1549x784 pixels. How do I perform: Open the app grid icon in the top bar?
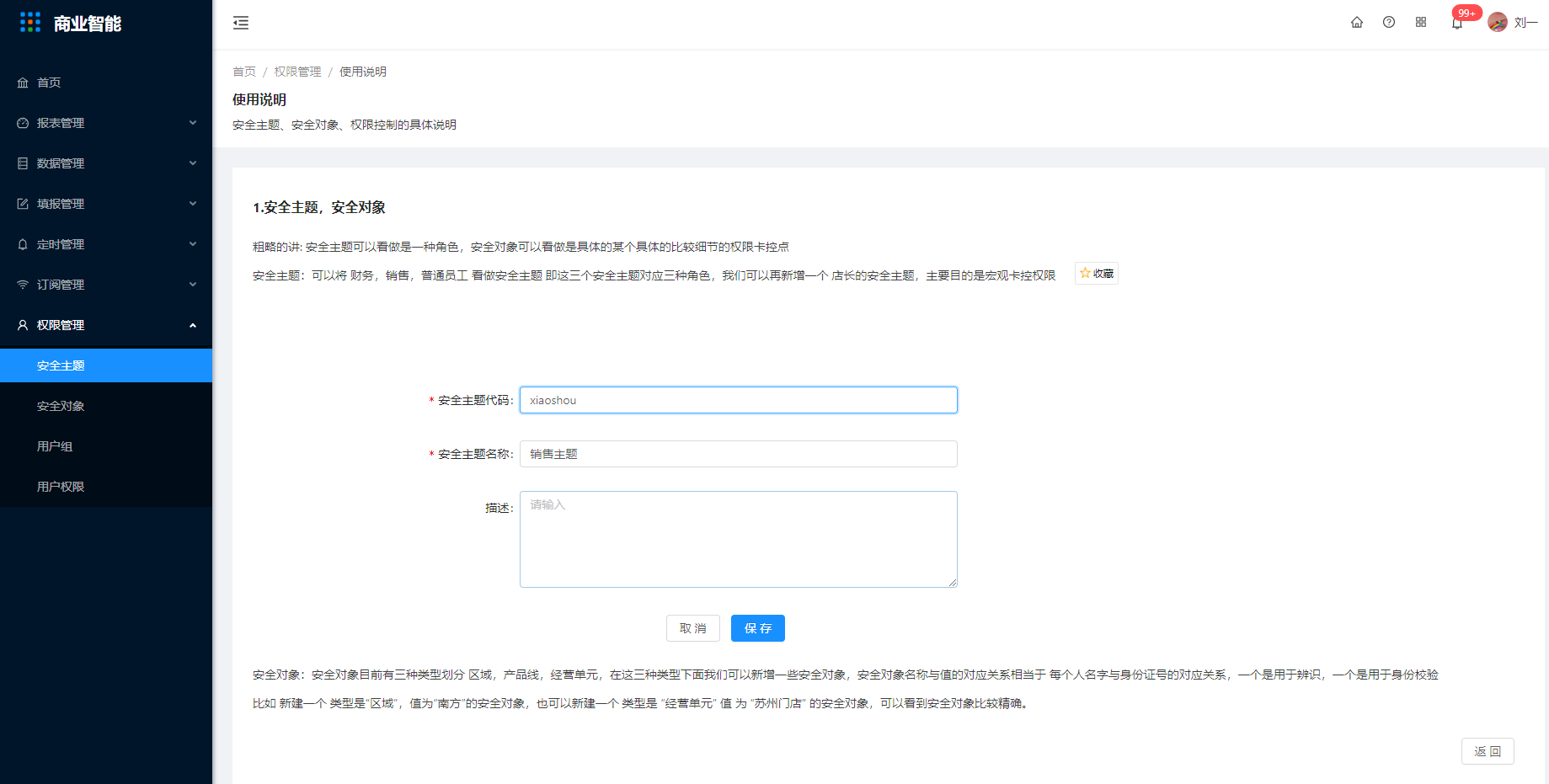(x=1421, y=23)
